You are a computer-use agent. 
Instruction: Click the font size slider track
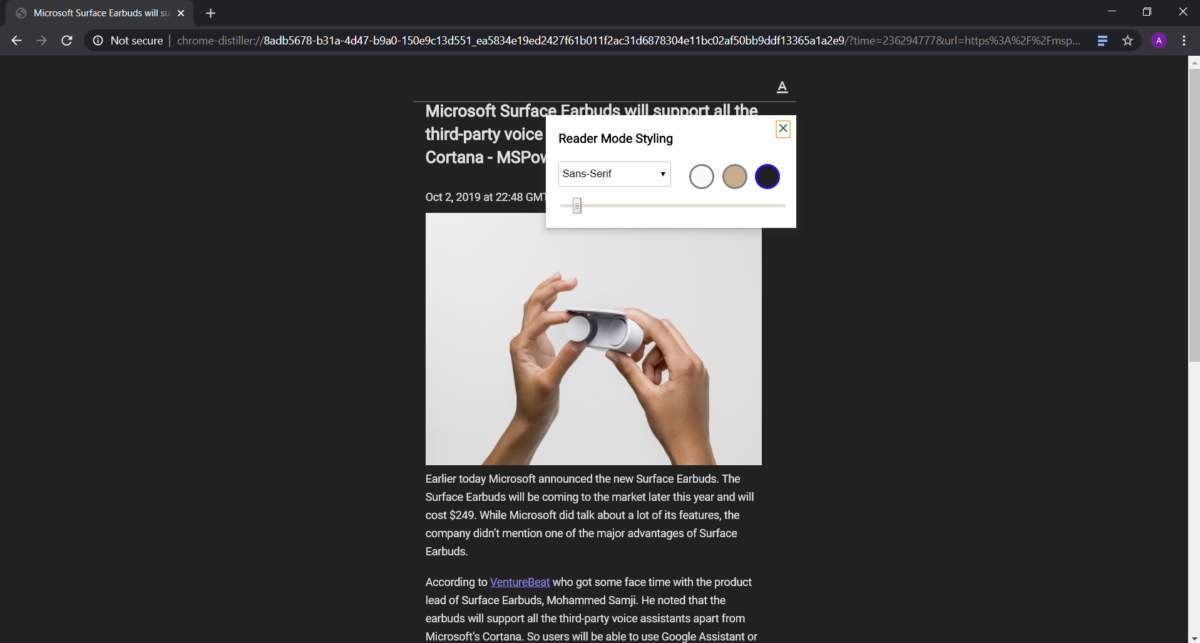[x=673, y=206]
